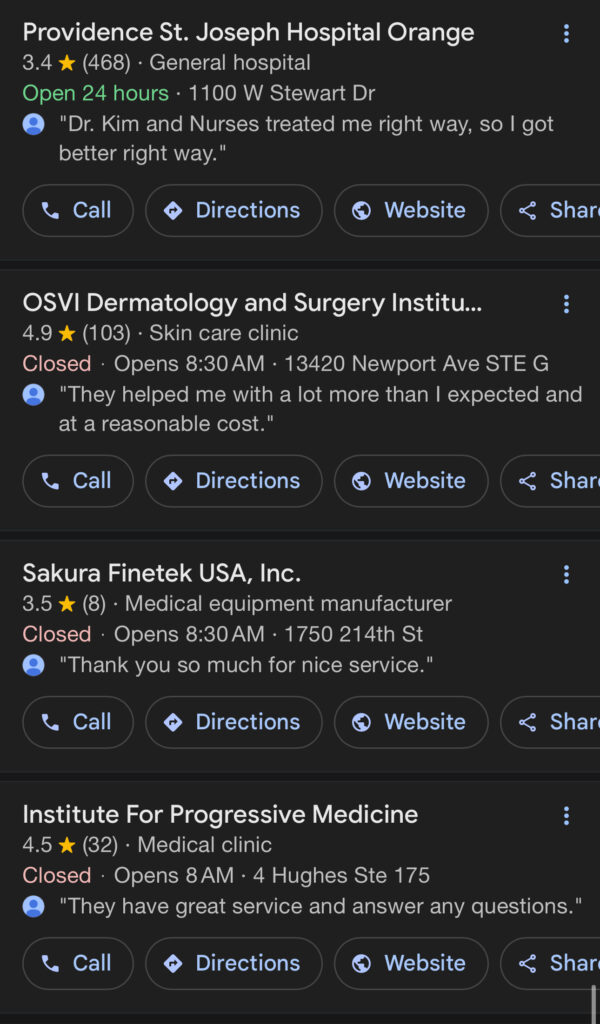Open Sakura Finetek USA website
This screenshot has height=1024, width=600.
[411, 722]
